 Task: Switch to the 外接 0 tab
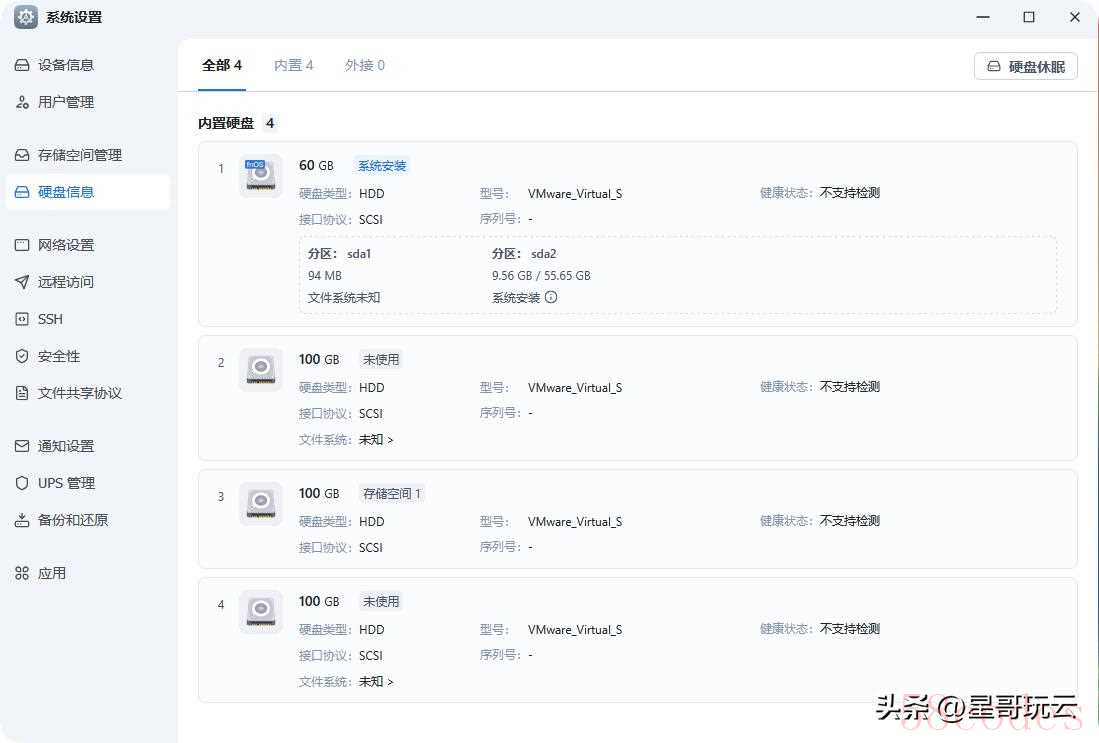(x=364, y=65)
